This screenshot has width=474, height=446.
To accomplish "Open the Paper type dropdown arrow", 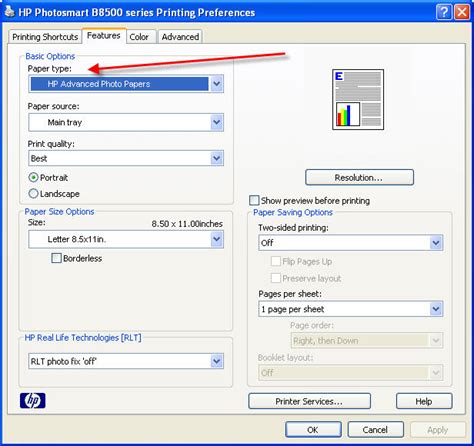I will coord(217,84).
